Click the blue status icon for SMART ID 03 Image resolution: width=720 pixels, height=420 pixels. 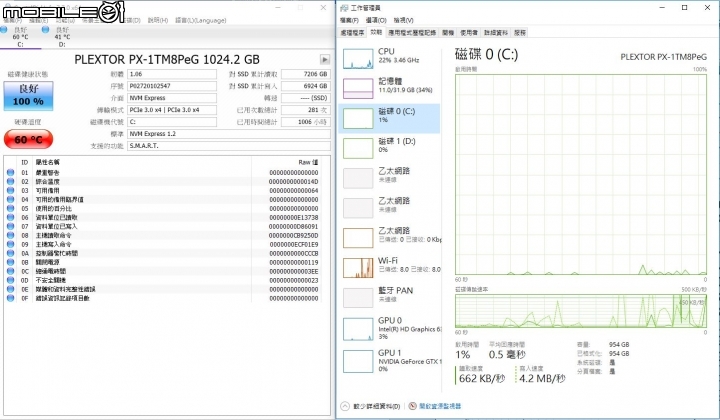coord(11,190)
